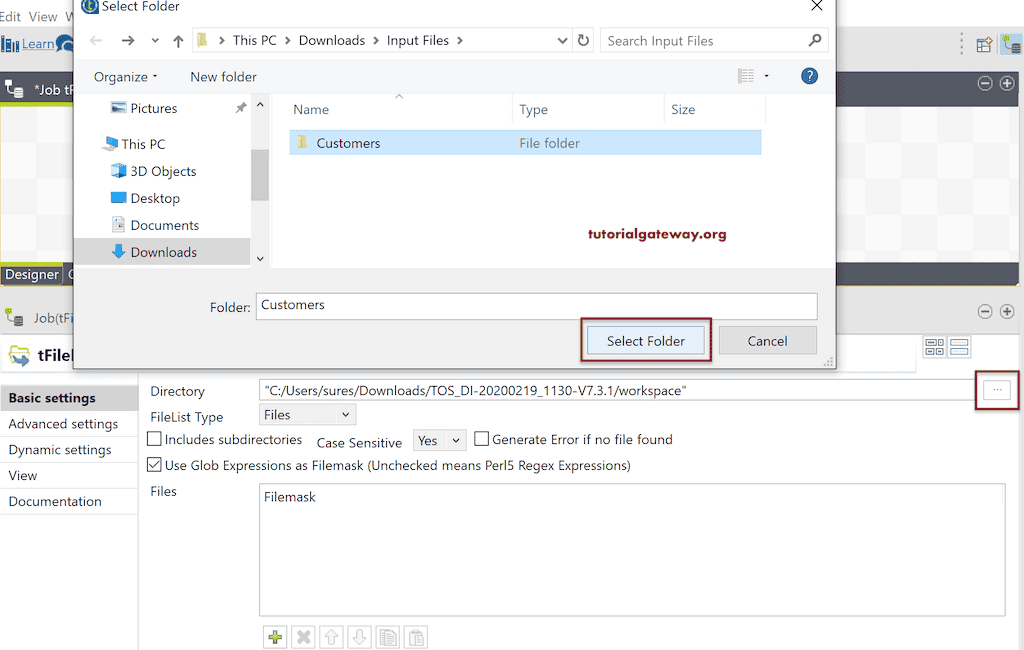Viewport: 1024px width, 650px height.
Task: Open the Organize dropdown menu
Action: [124, 76]
